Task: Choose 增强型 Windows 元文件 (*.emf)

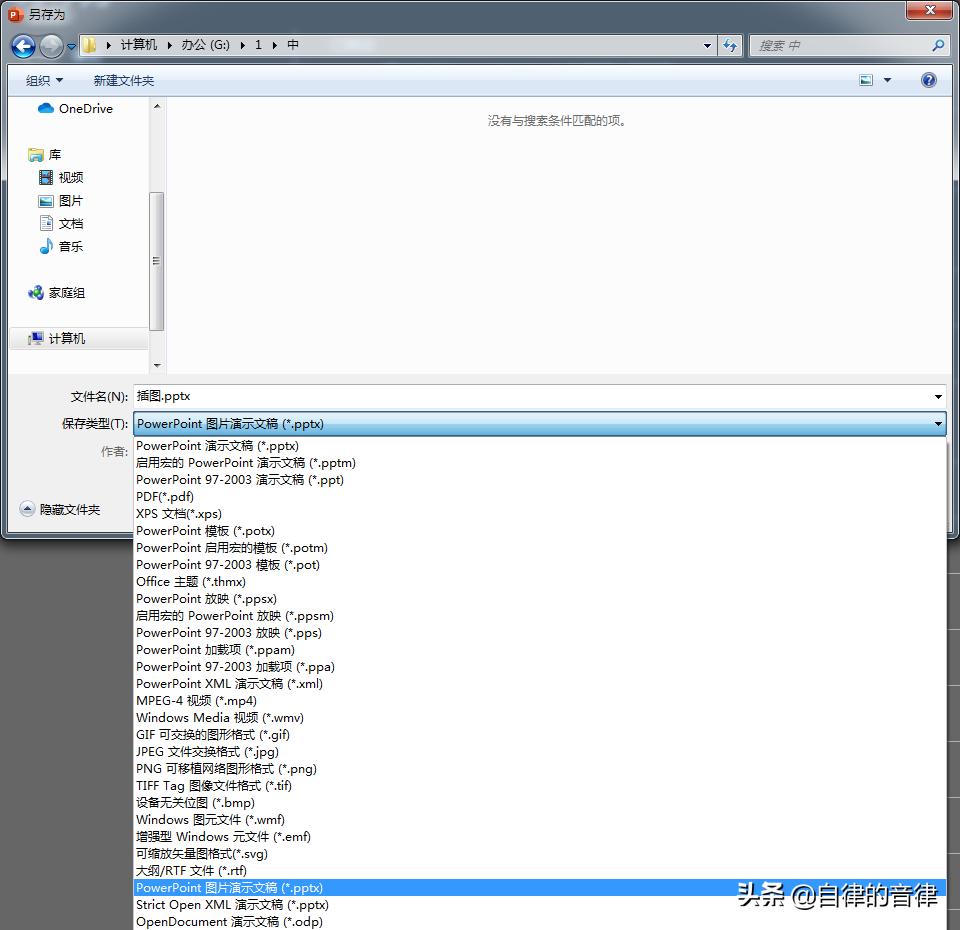Action: point(539,837)
